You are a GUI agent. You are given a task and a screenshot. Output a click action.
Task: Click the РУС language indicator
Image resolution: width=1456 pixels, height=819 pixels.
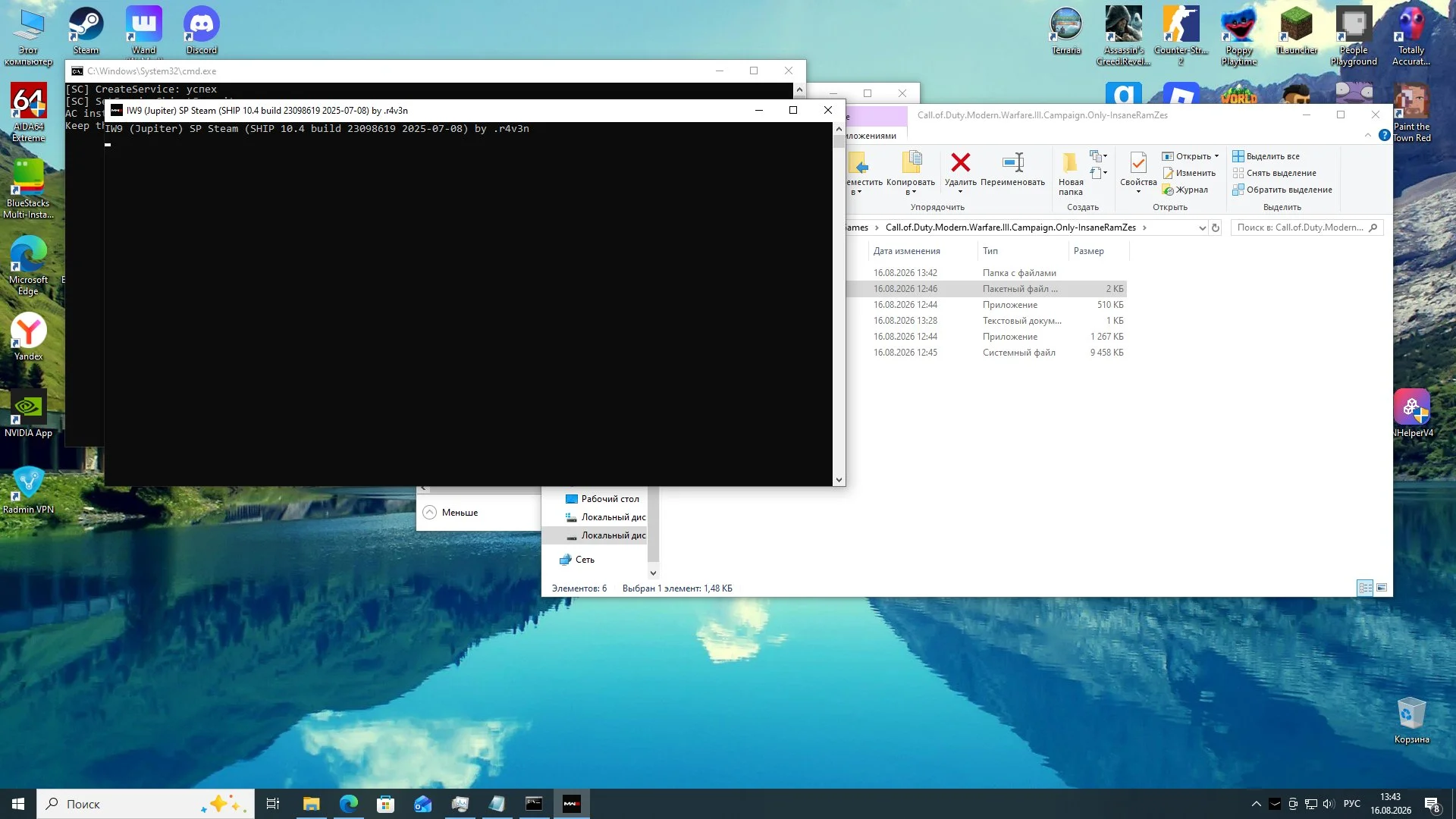(x=1351, y=804)
